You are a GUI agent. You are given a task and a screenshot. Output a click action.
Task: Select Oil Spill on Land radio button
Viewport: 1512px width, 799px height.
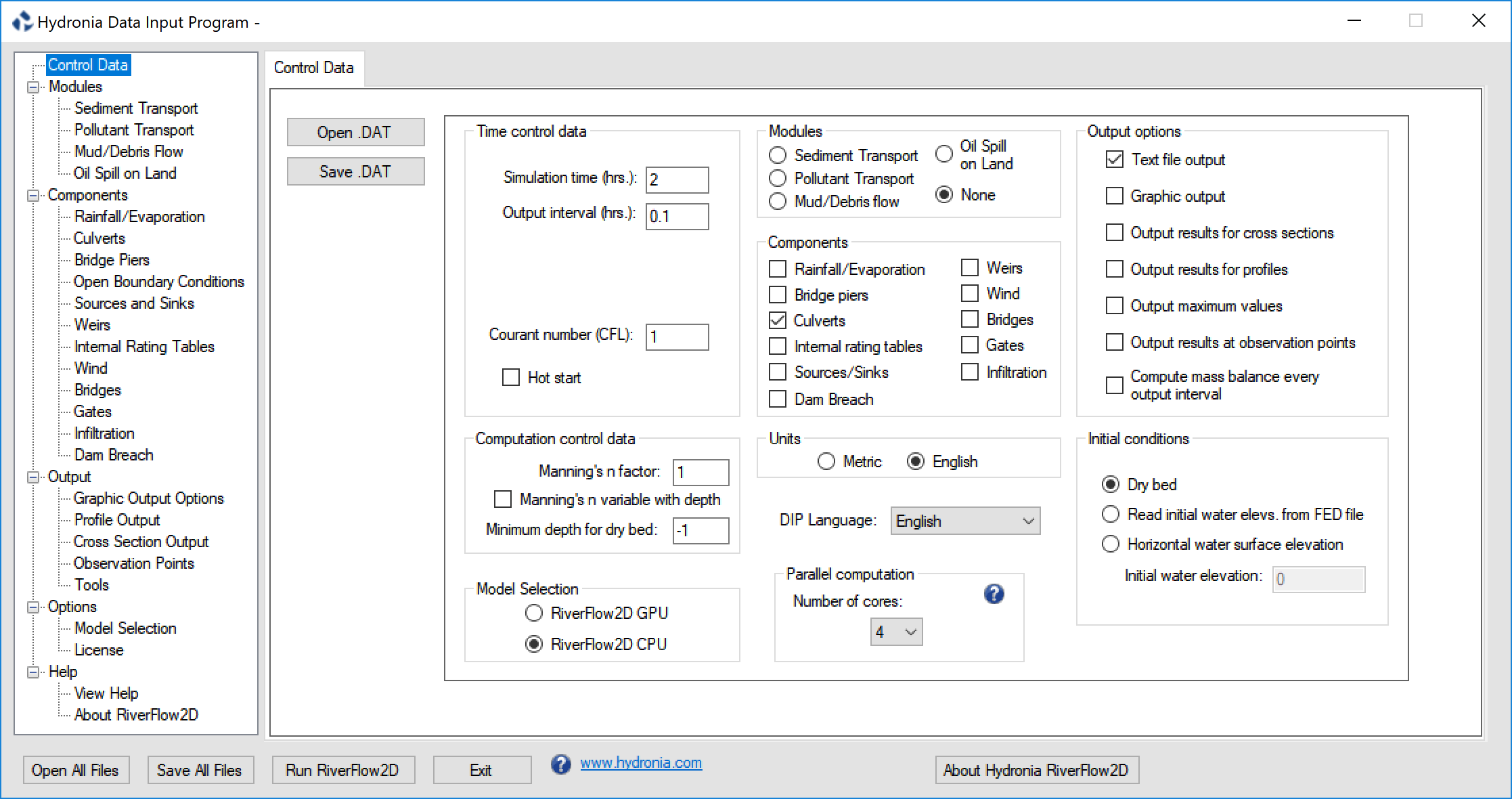[944, 154]
